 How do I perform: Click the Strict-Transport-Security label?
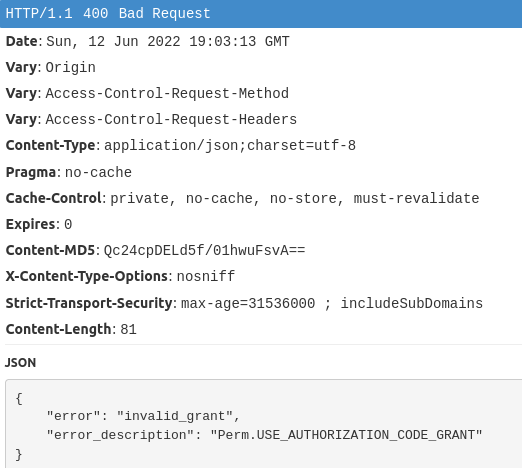89,303
